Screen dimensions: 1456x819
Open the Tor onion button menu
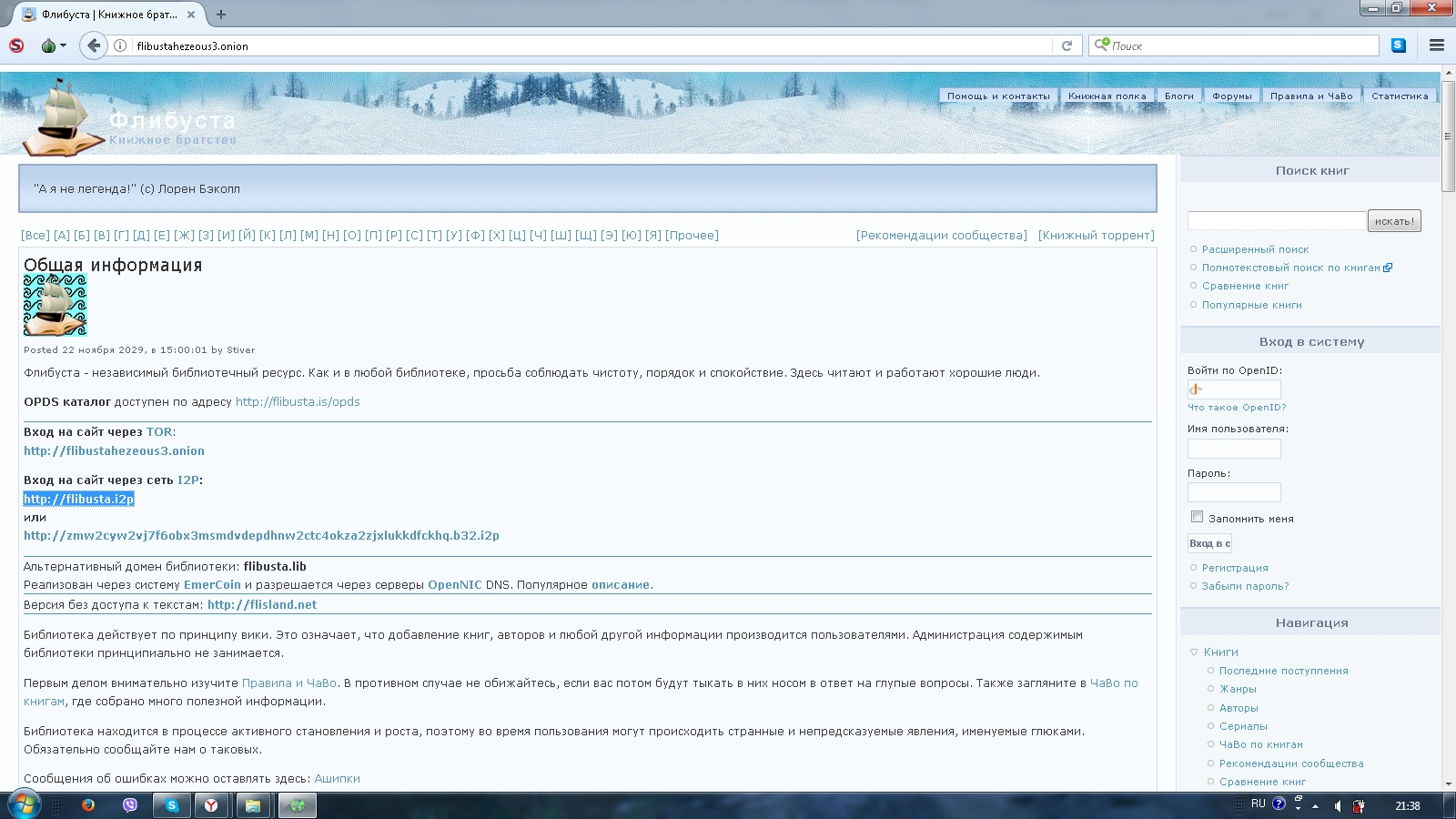pyautogui.click(x=53, y=45)
